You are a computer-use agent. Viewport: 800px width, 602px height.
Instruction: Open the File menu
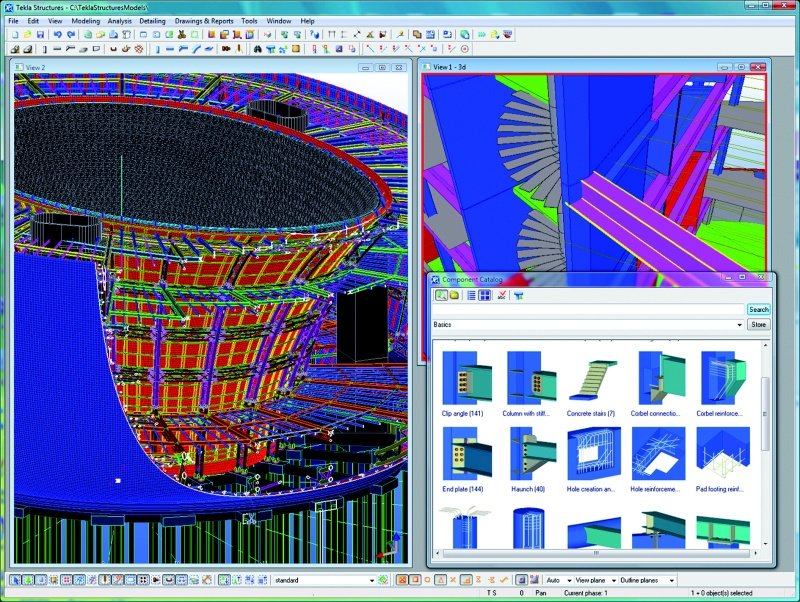point(14,21)
